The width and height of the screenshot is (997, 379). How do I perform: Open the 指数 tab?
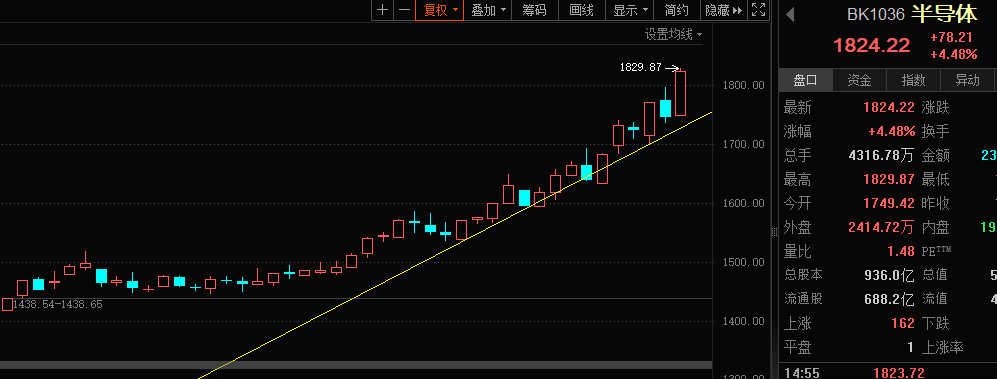point(914,80)
